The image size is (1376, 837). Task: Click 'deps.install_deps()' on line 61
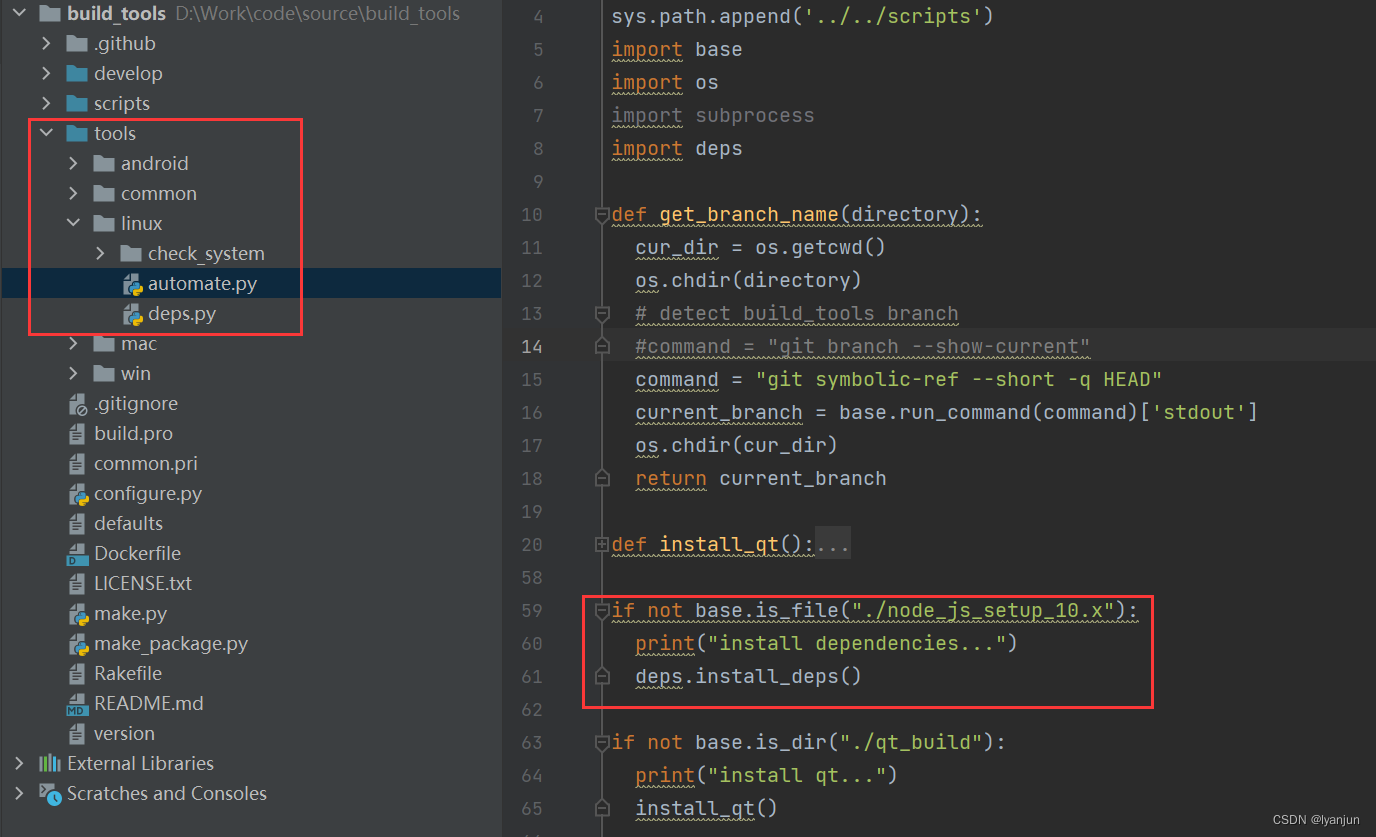tap(748, 676)
